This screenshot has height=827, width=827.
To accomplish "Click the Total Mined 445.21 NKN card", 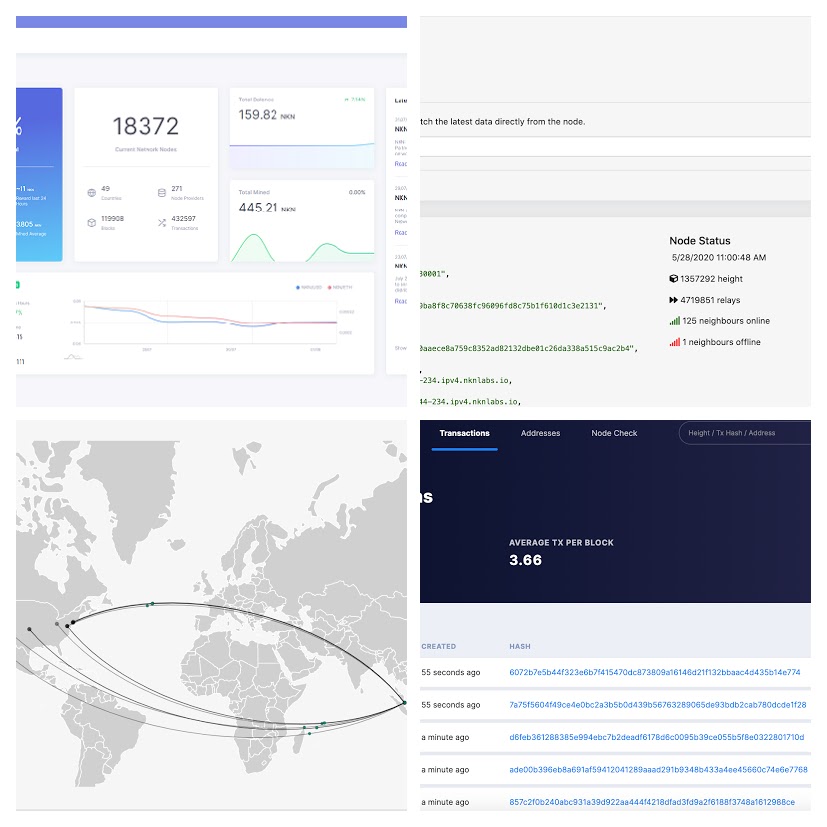I will pos(302,221).
